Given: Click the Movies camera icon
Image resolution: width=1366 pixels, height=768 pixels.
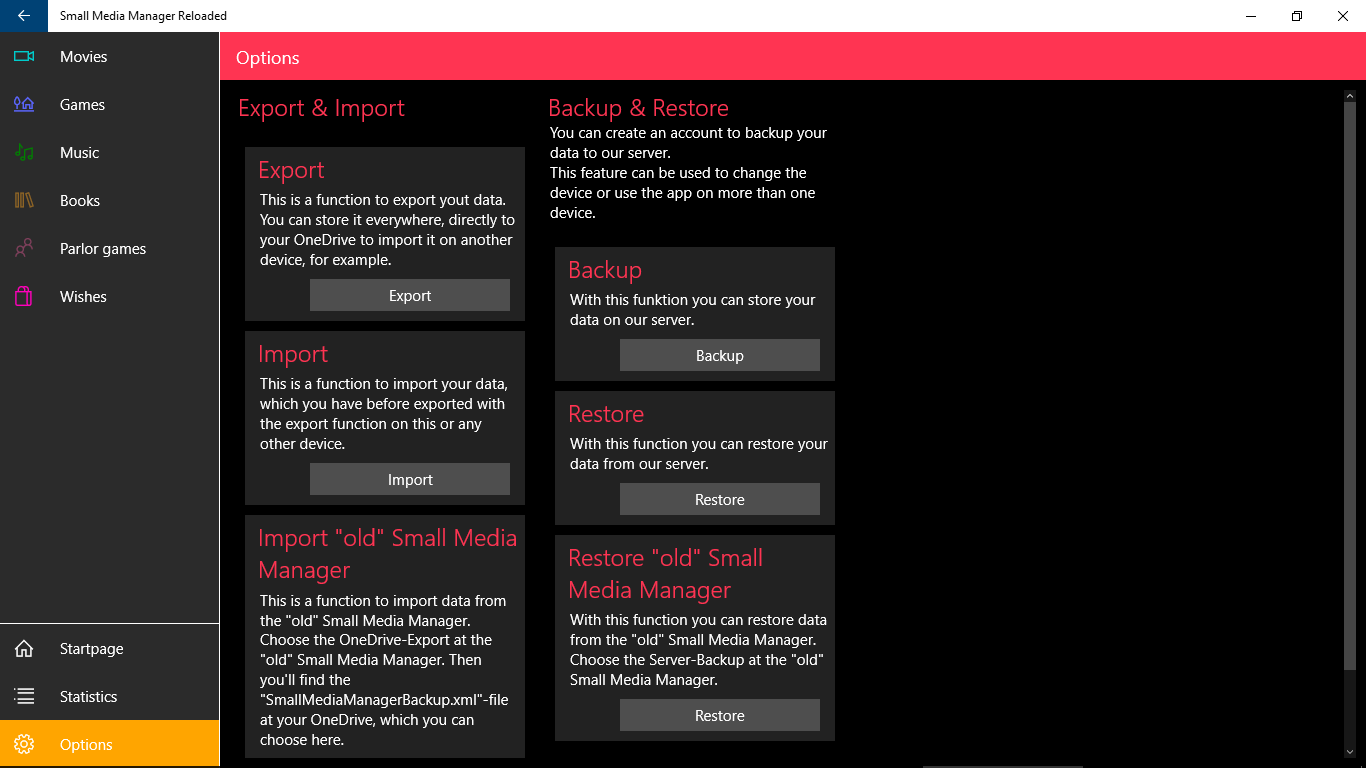Looking at the screenshot, I should tap(24, 56).
